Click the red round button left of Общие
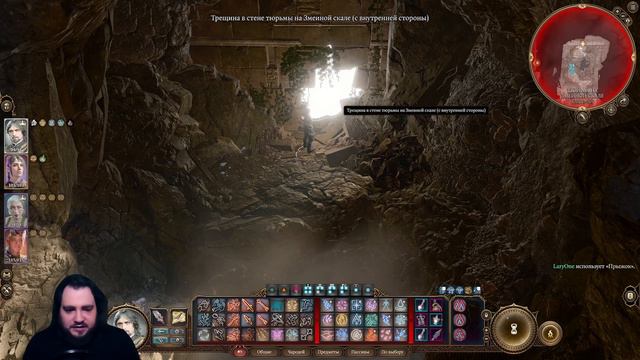 click(x=240, y=352)
